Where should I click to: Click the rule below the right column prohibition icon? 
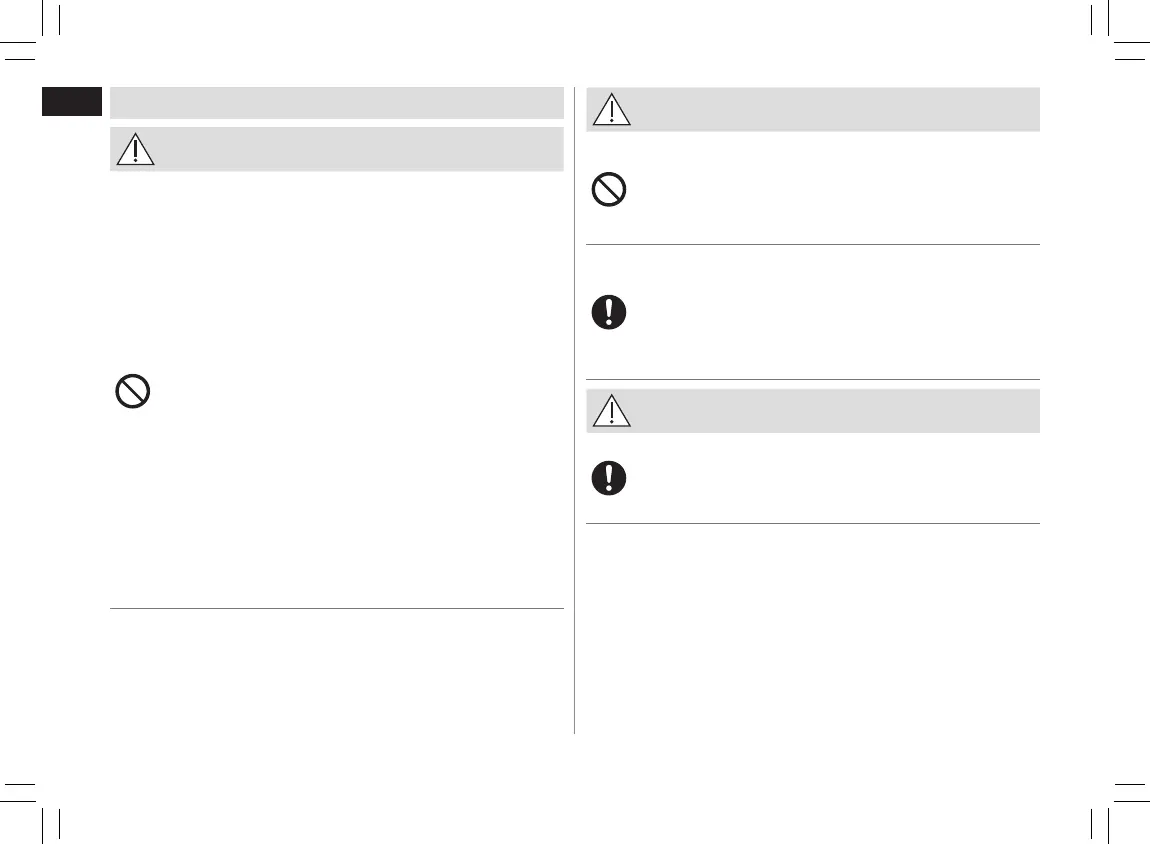click(x=812, y=244)
